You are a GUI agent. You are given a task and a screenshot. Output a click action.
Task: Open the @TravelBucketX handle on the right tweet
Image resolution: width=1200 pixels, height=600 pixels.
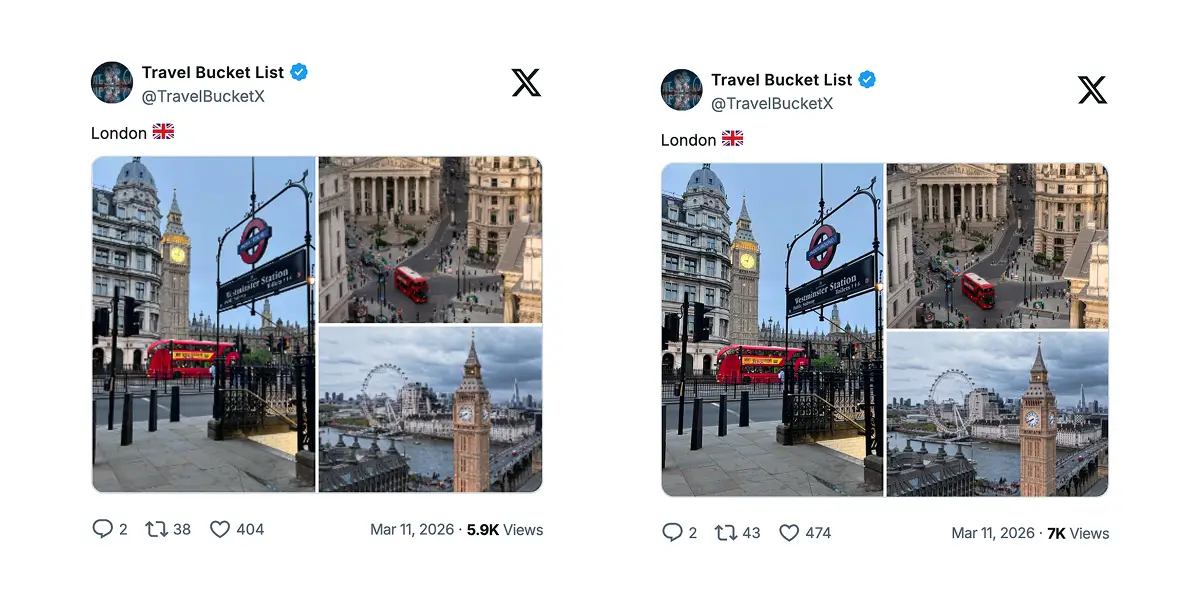tap(772, 104)
